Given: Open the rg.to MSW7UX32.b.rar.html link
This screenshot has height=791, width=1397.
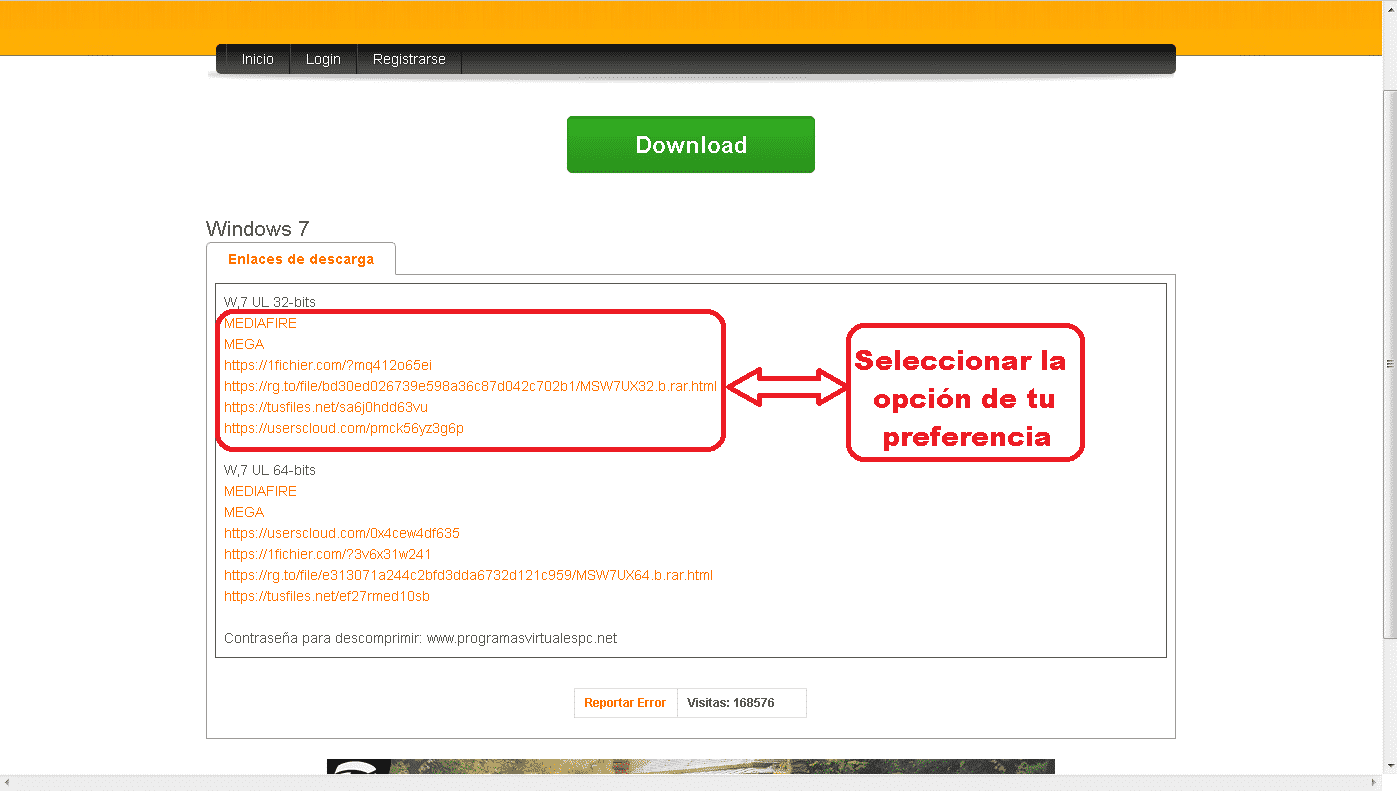Looking at the screenshot, I should [470, 386].
